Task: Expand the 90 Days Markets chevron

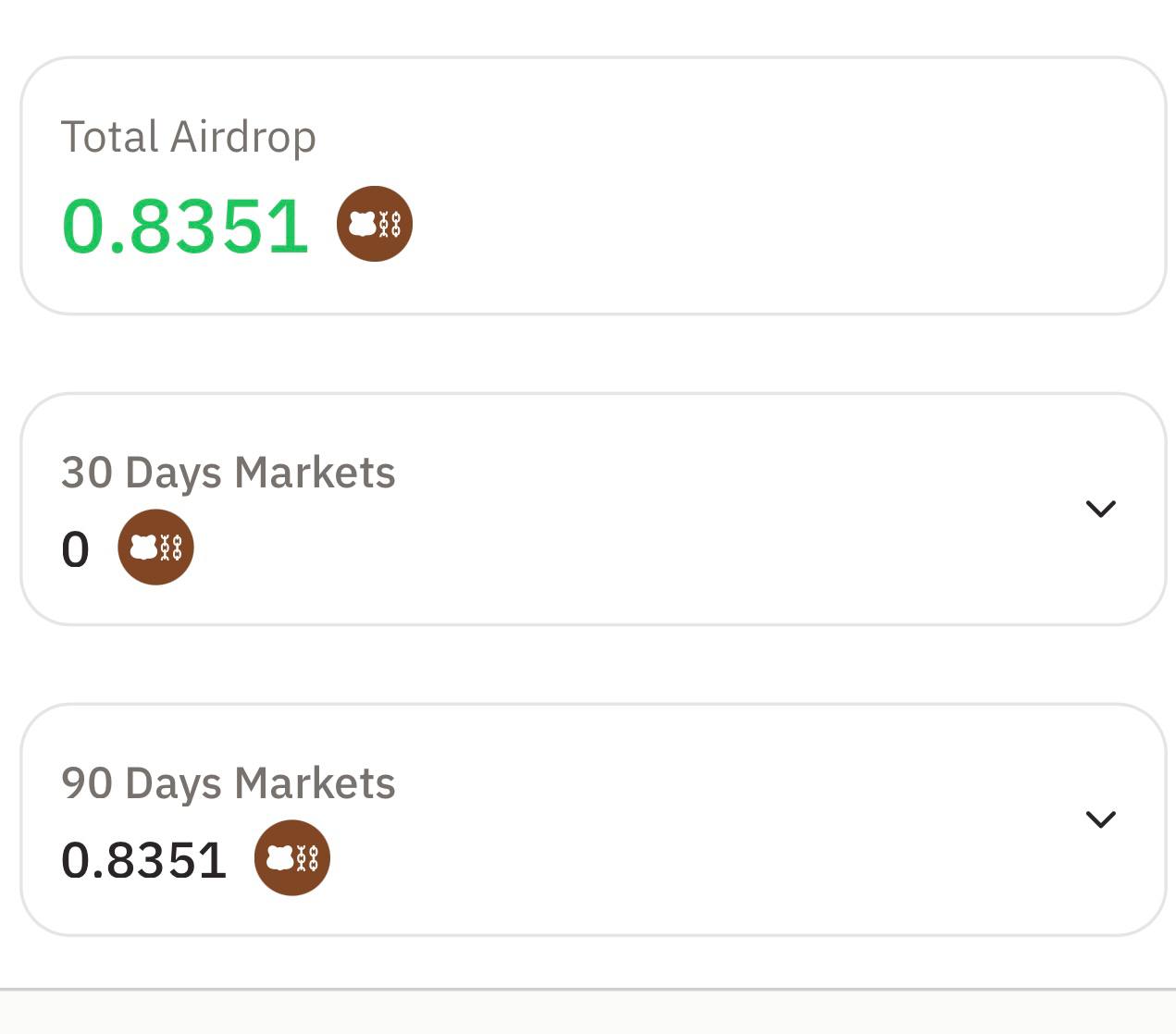Action: [1100, 819]
